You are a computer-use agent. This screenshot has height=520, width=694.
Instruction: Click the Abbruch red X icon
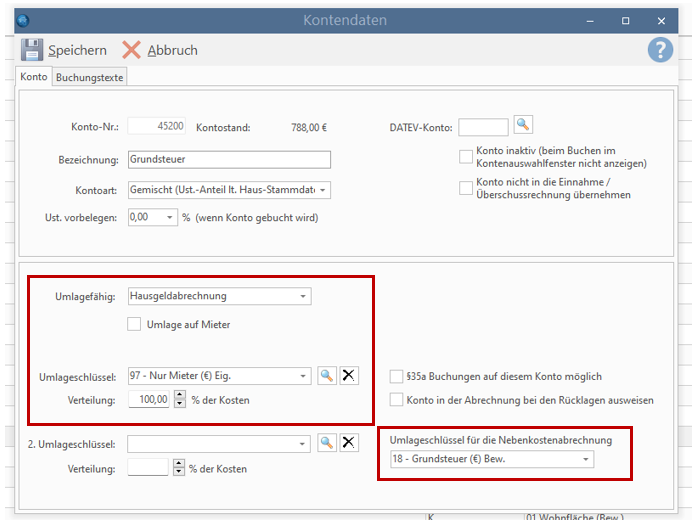[x=132, y=50]
